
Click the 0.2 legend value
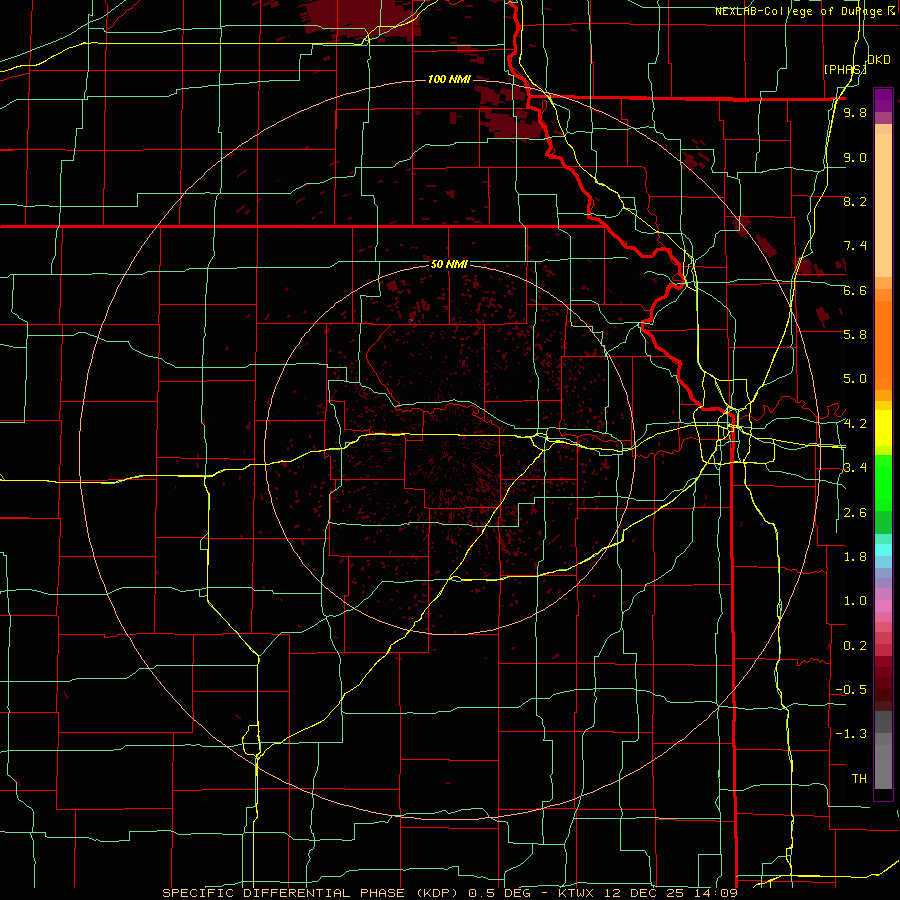click(855, 646)
